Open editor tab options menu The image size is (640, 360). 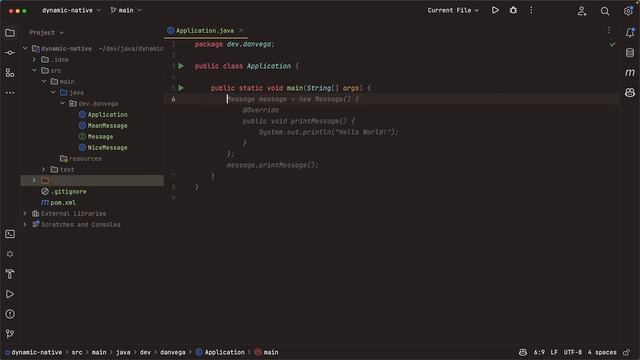click(609, 30)
